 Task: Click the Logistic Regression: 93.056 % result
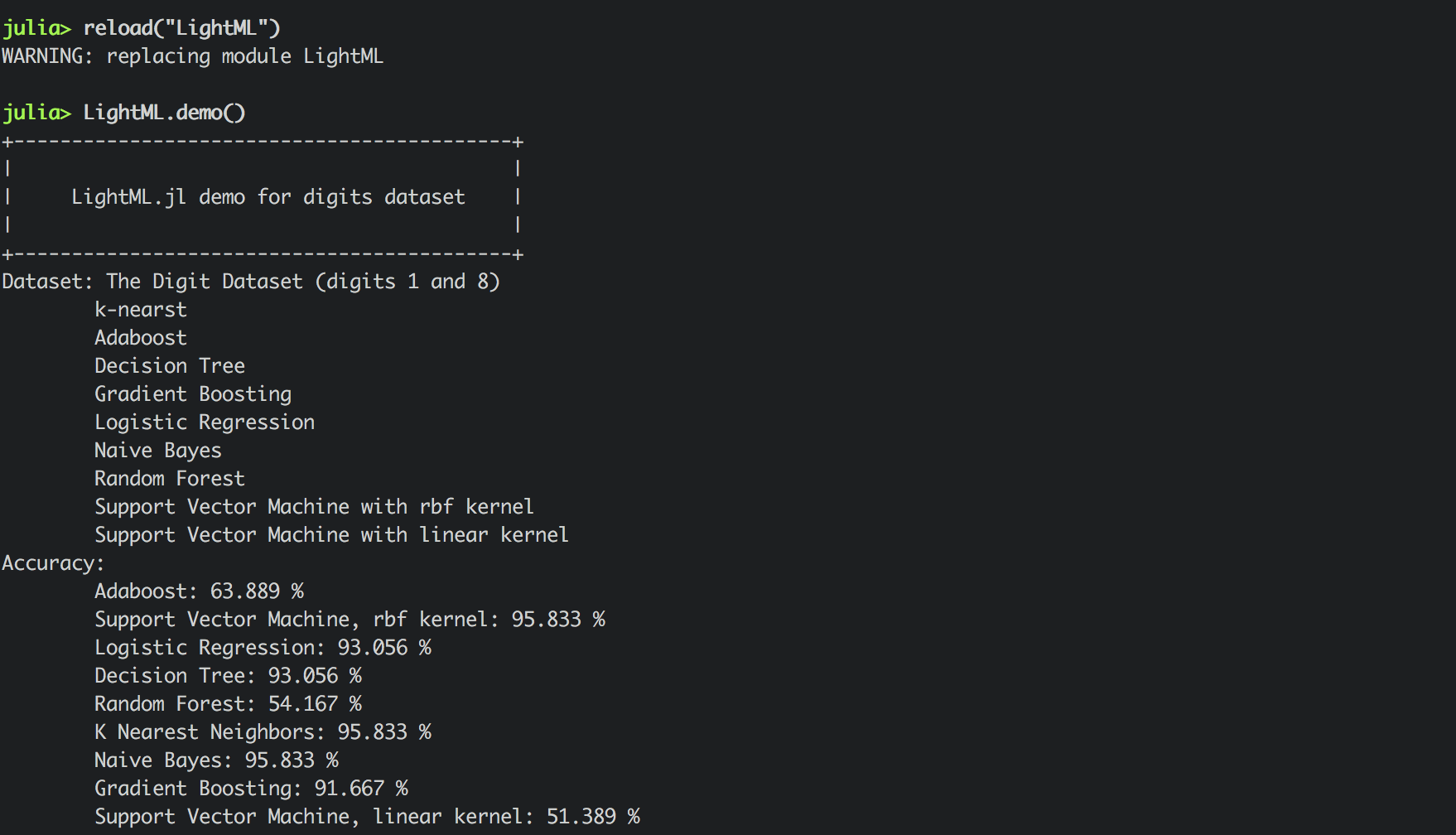coord(263,648)
